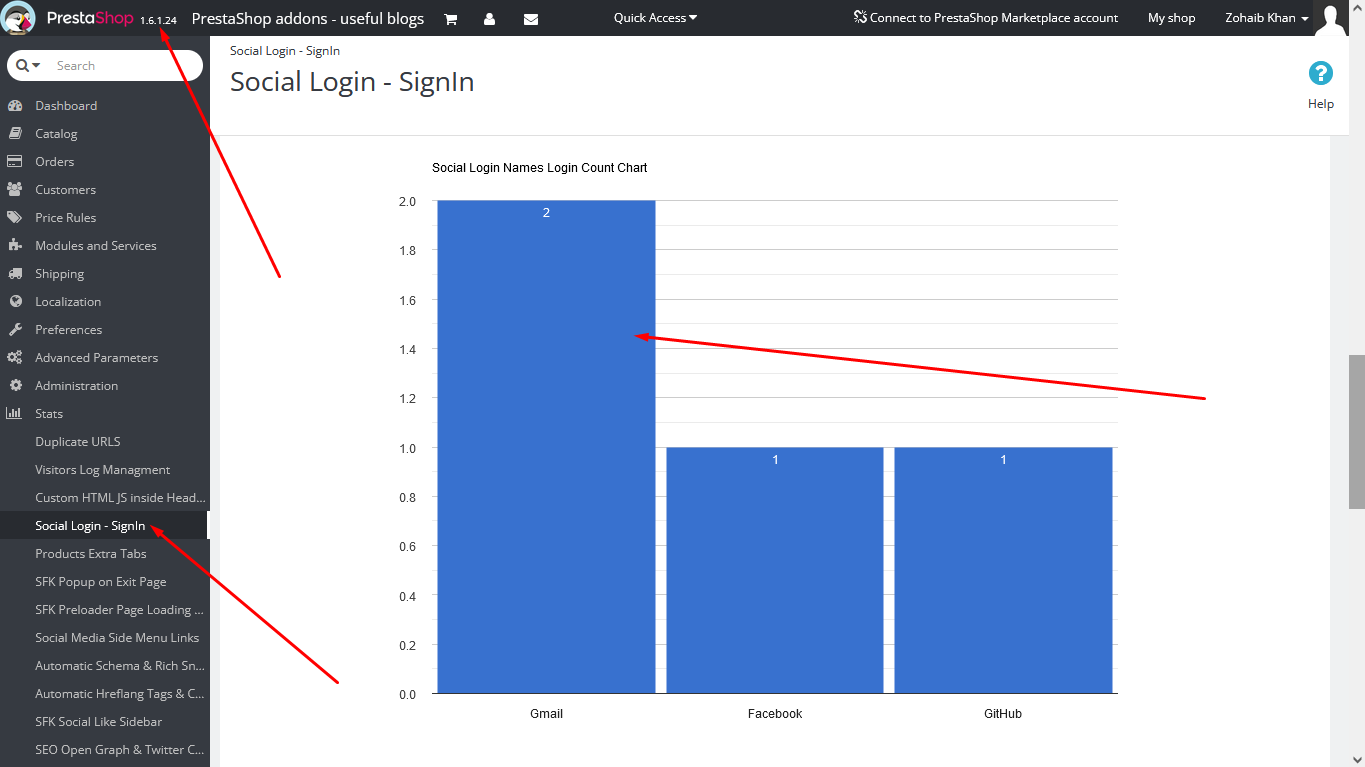The width and height of the screenshot is (1365, 767).
Task: Click the Social Login - SignIn breadcrumb
Action: 284,51
